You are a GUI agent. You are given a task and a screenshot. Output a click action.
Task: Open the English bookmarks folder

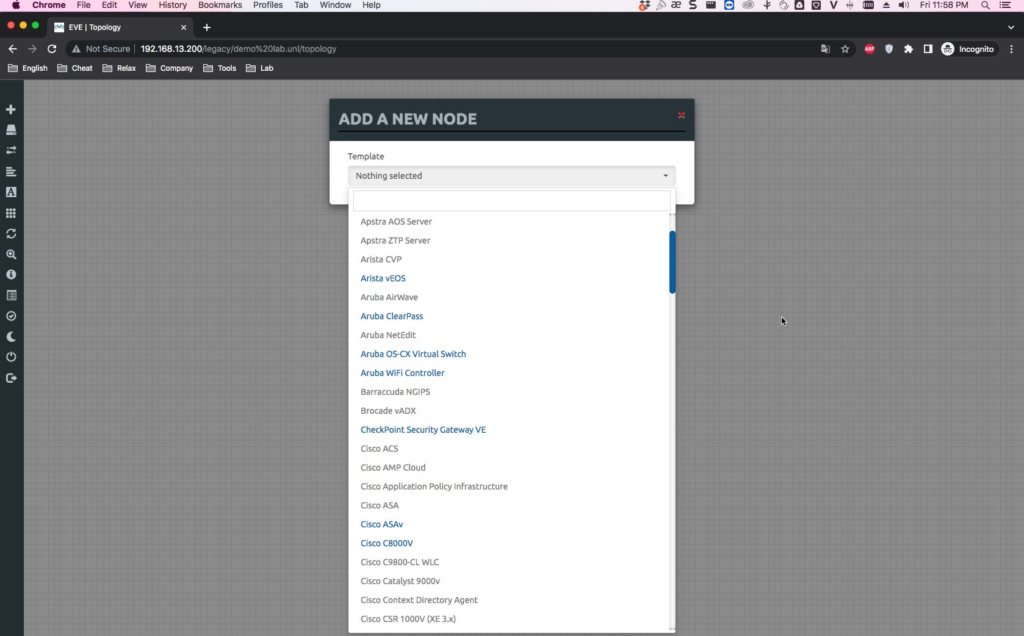[x=27, y=68]
